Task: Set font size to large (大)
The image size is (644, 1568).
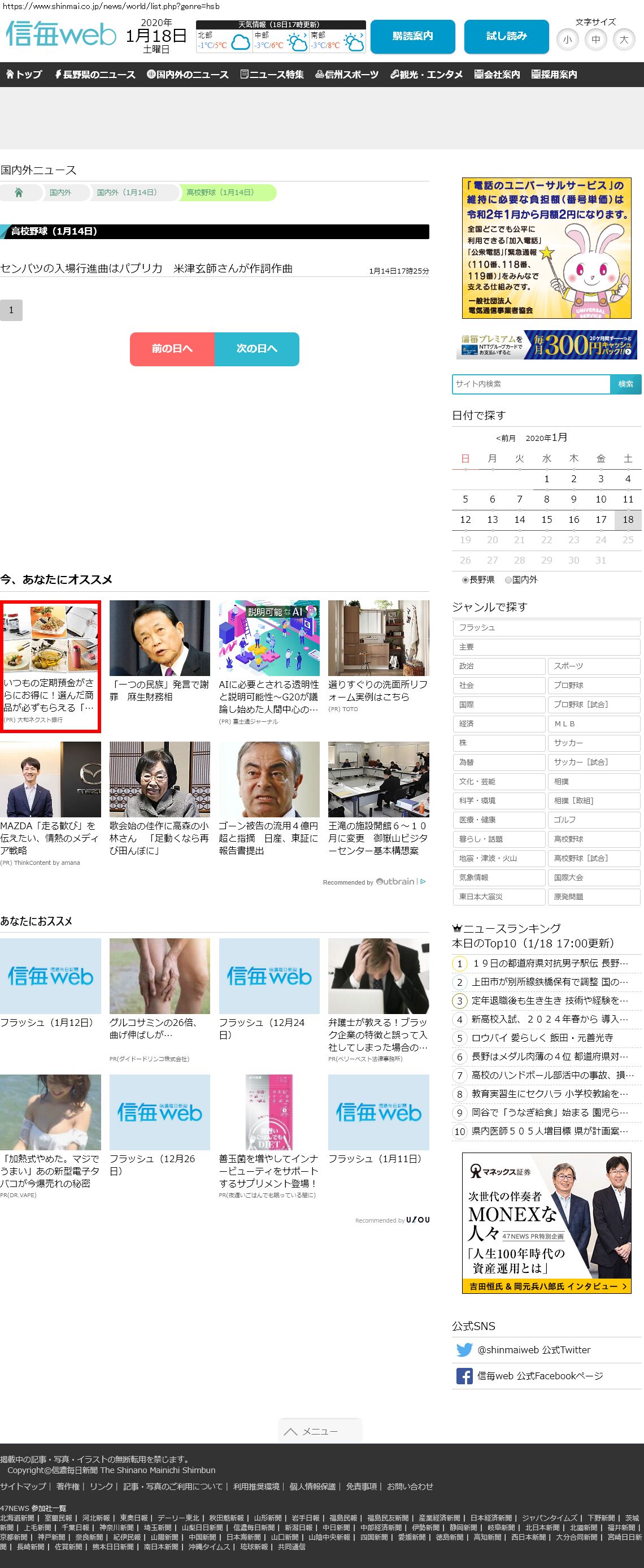Action: (623, 40)
